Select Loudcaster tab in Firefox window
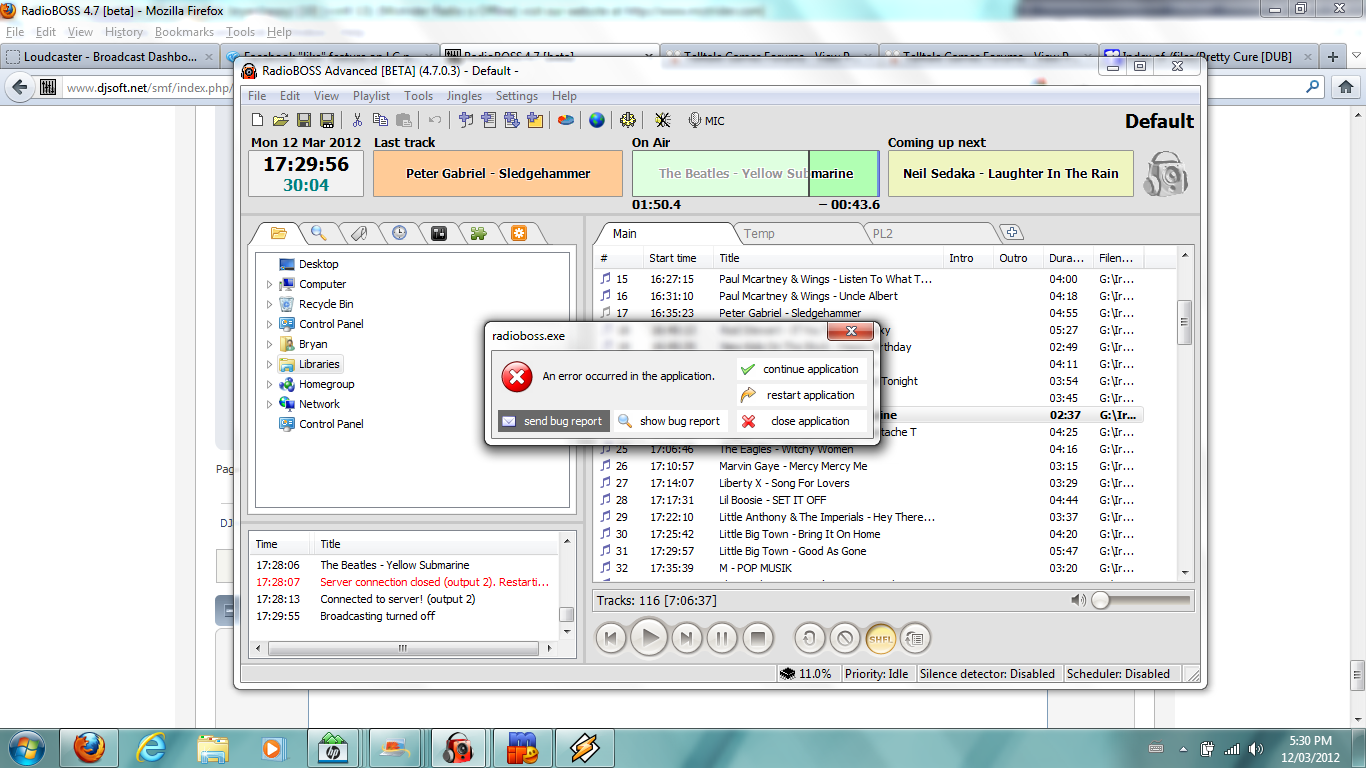The image size is (1366, 768). [110, 57]
